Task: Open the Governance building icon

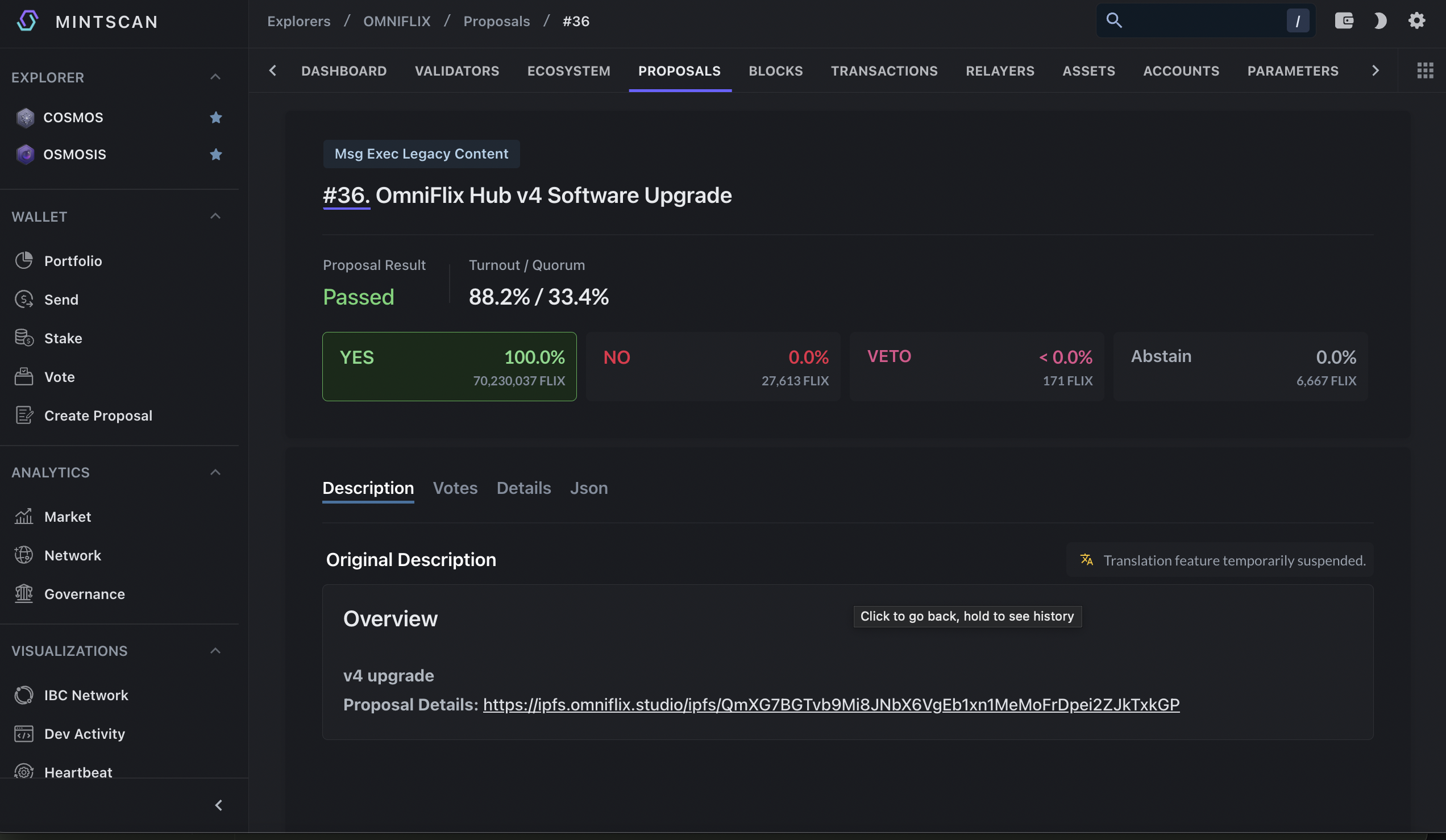Action: (23, 593)
